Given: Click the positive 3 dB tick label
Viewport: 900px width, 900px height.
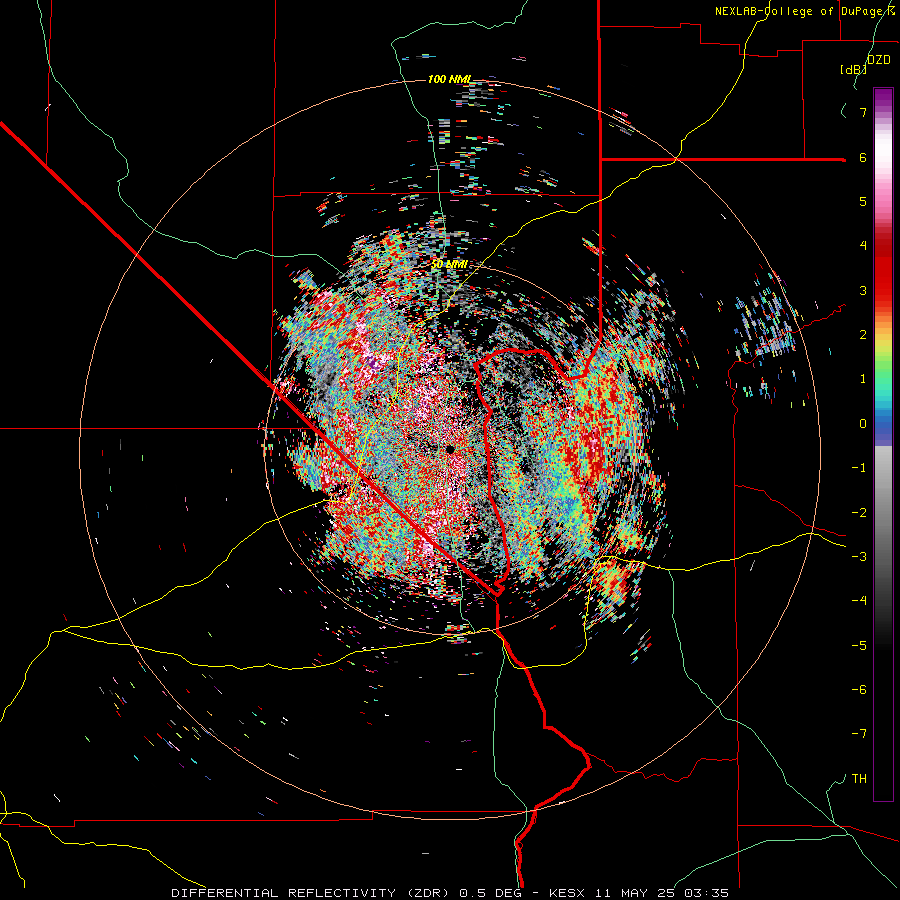Looking at the screenshot, I should [x=863, y=290].
